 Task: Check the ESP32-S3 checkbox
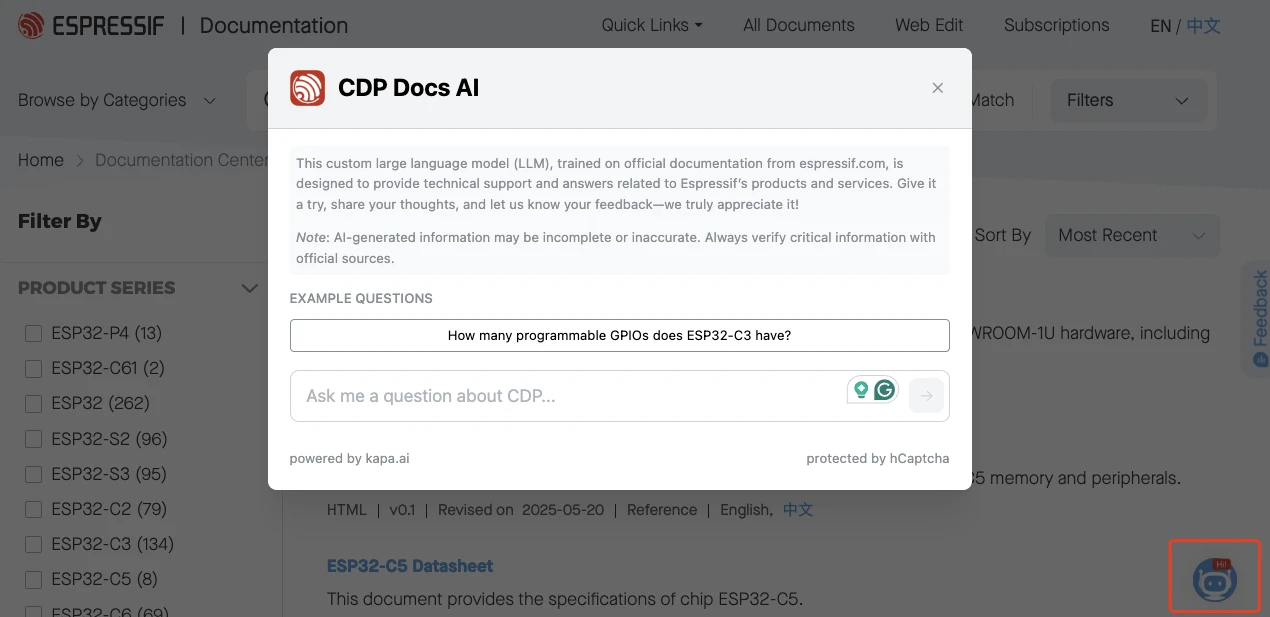point(33,474)
